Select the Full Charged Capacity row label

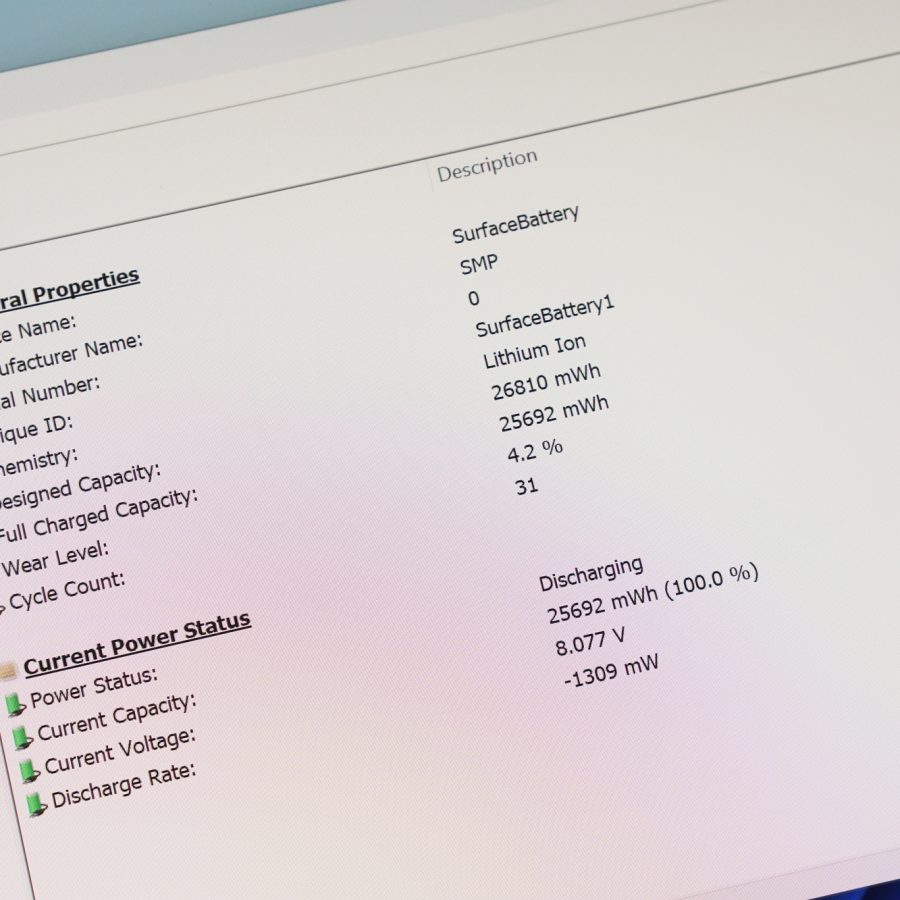[x=98, y=515]
